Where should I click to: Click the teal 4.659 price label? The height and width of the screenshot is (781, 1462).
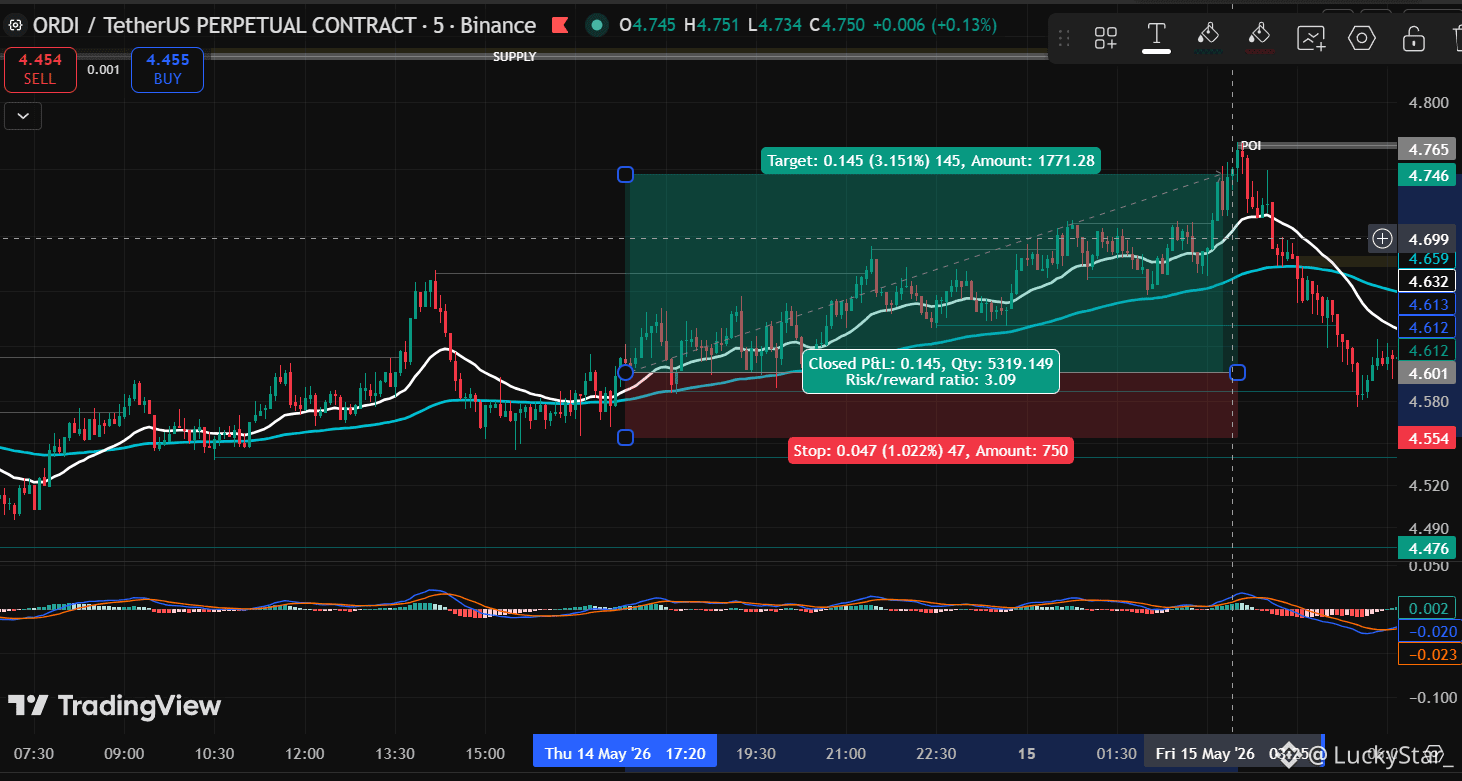[x=1427, y=258]
